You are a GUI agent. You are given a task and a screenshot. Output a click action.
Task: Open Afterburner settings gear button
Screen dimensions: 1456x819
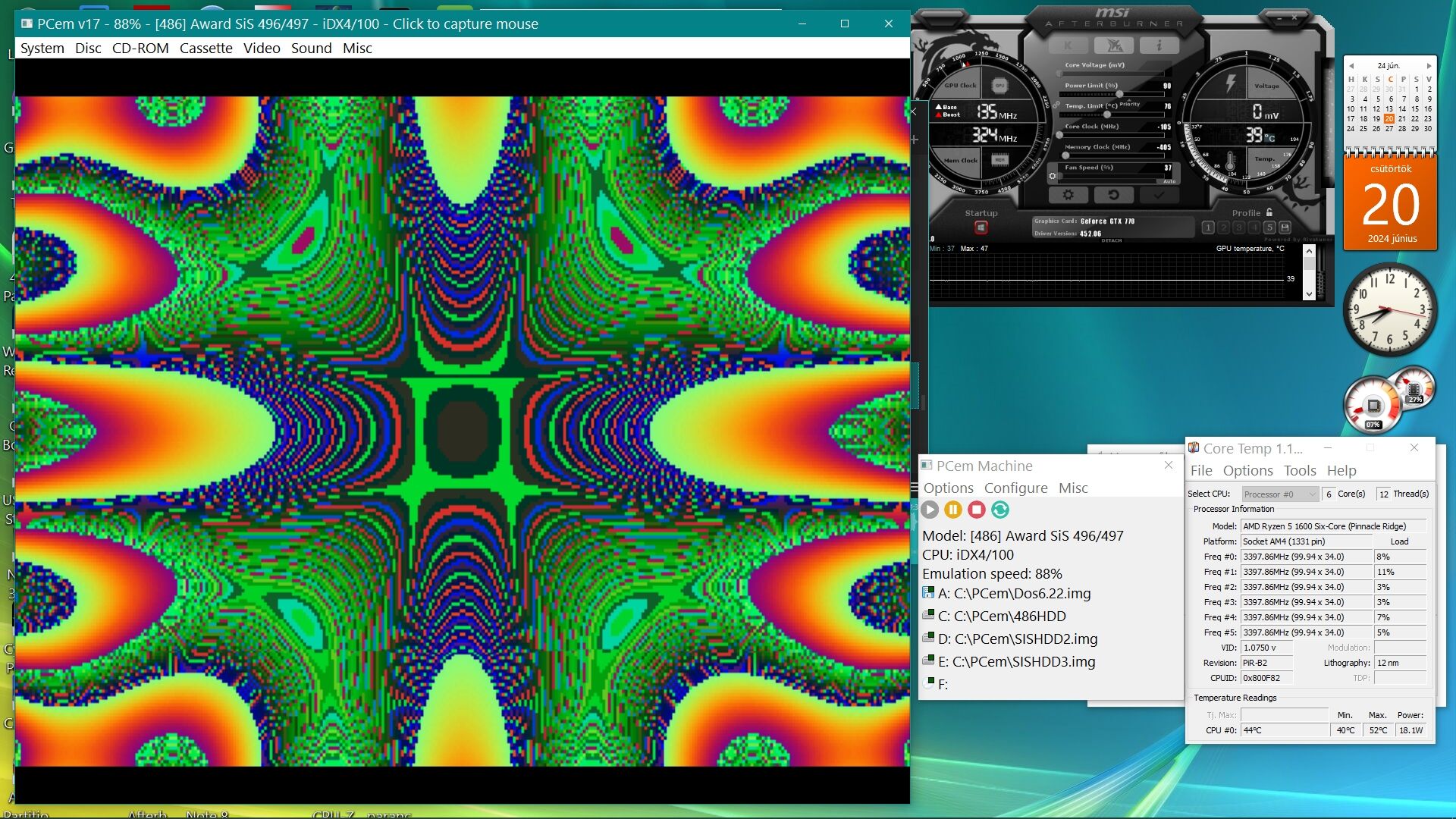click(x=1068, y=195)
